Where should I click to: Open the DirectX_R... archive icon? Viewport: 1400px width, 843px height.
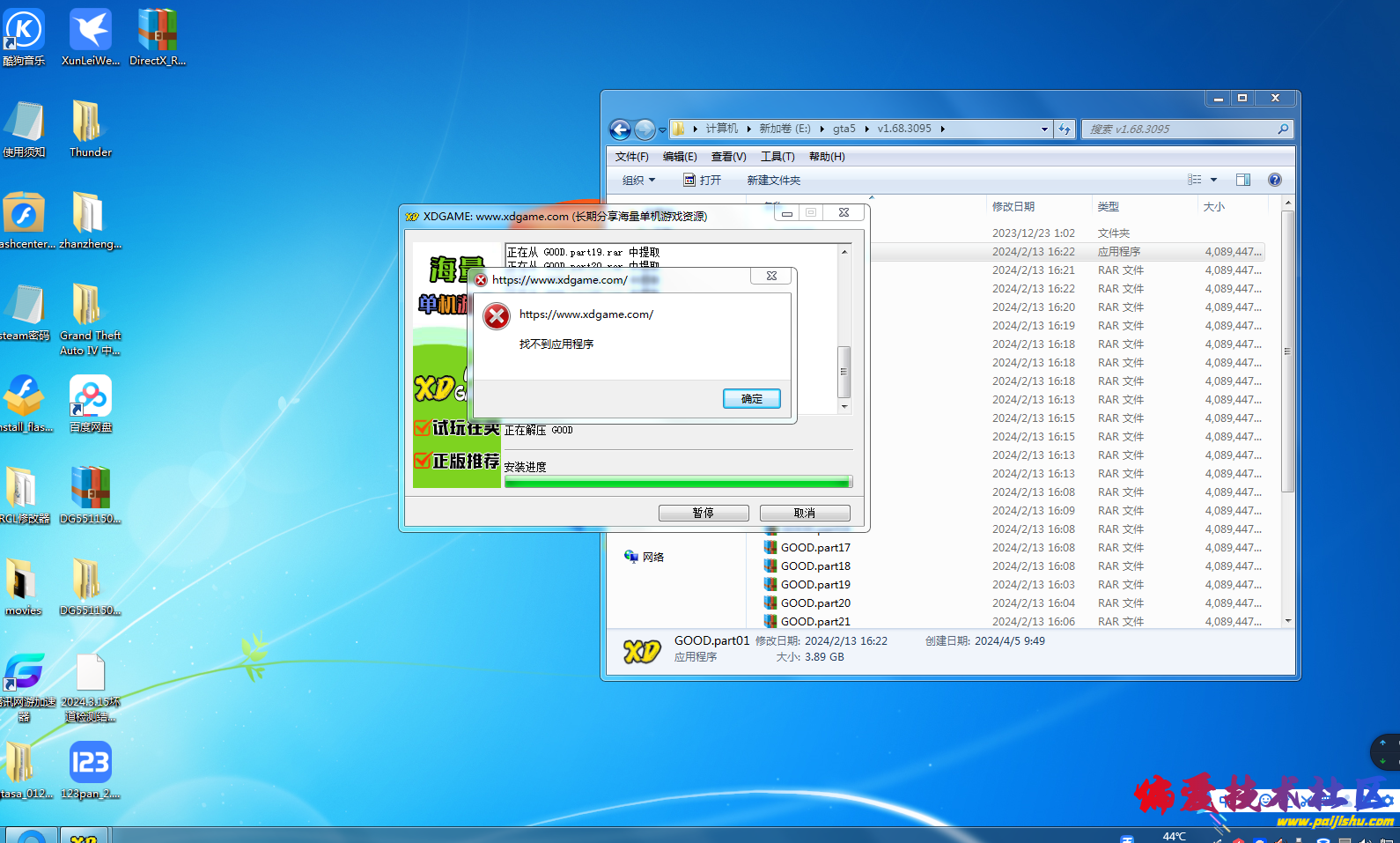point(158,37)
